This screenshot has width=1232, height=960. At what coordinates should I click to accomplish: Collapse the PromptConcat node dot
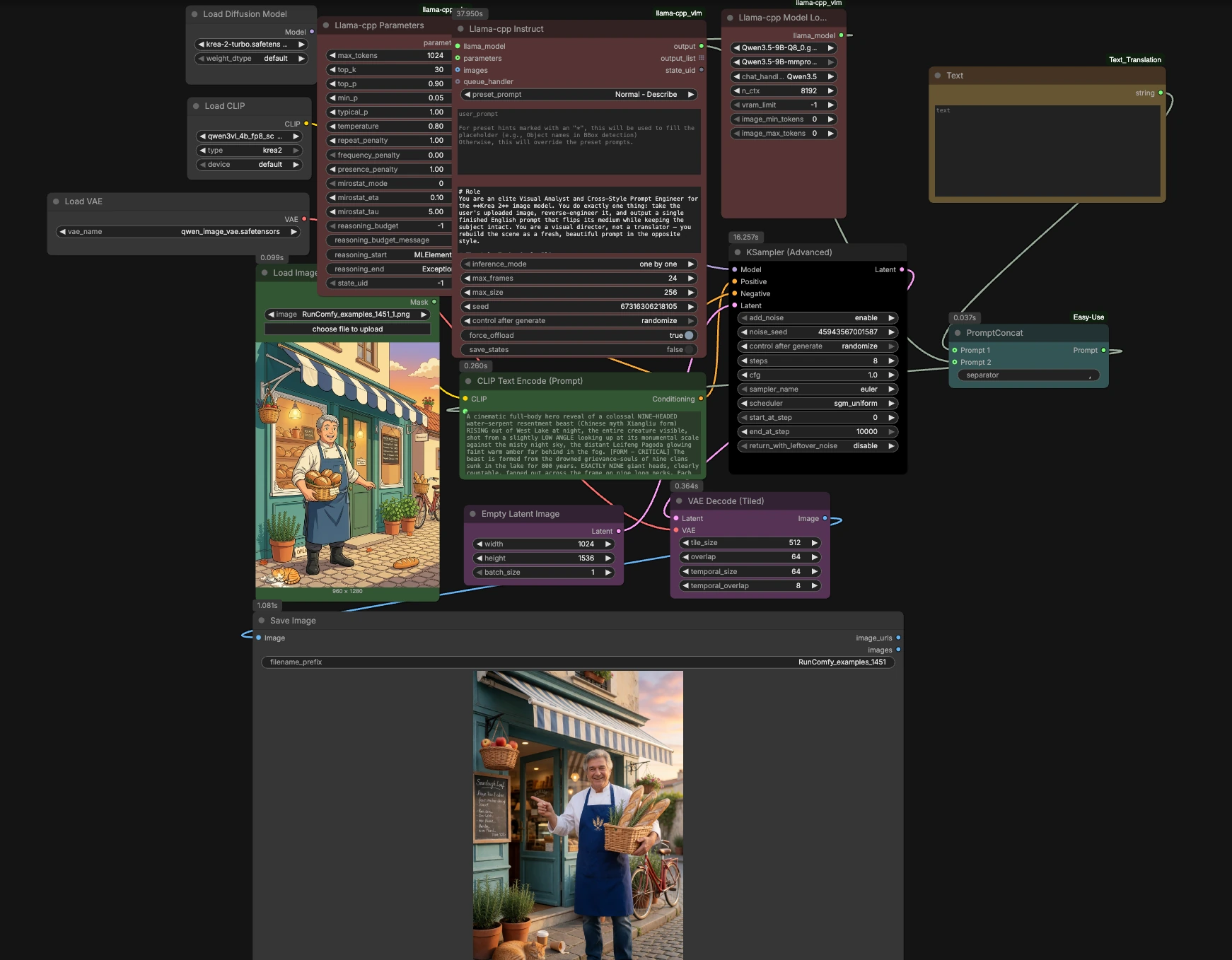(958, 333)
